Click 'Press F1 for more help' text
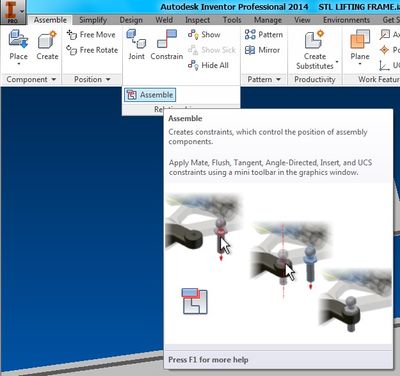 point(208,360)
